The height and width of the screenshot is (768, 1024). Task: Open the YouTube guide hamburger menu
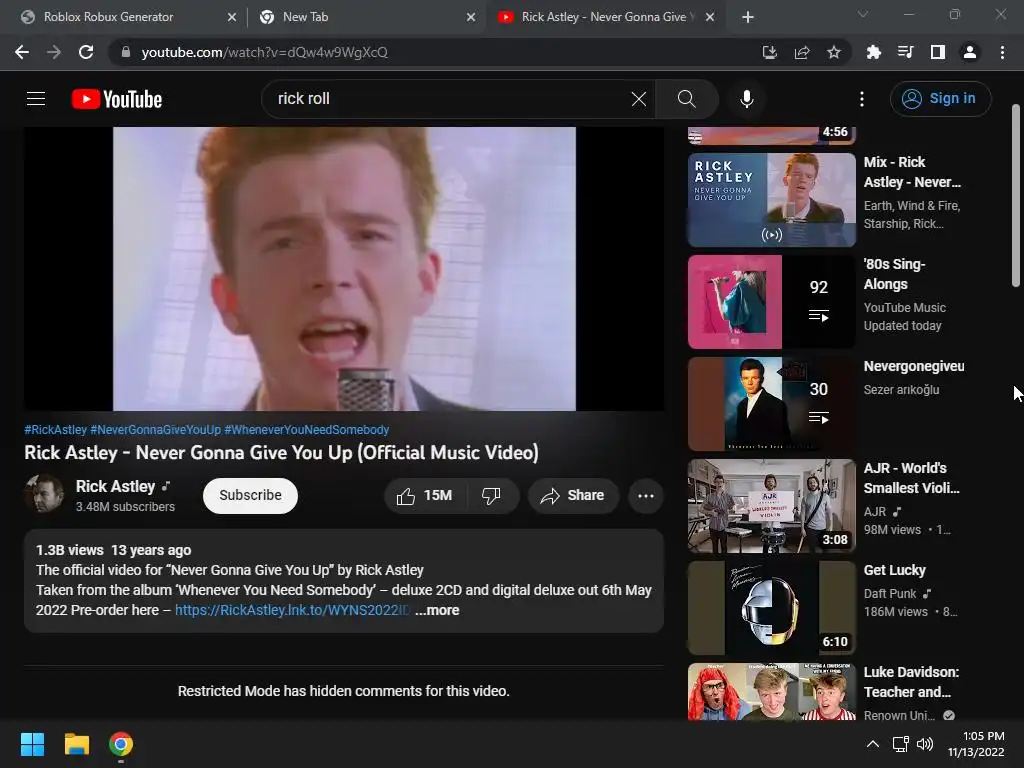pos(36,99)
